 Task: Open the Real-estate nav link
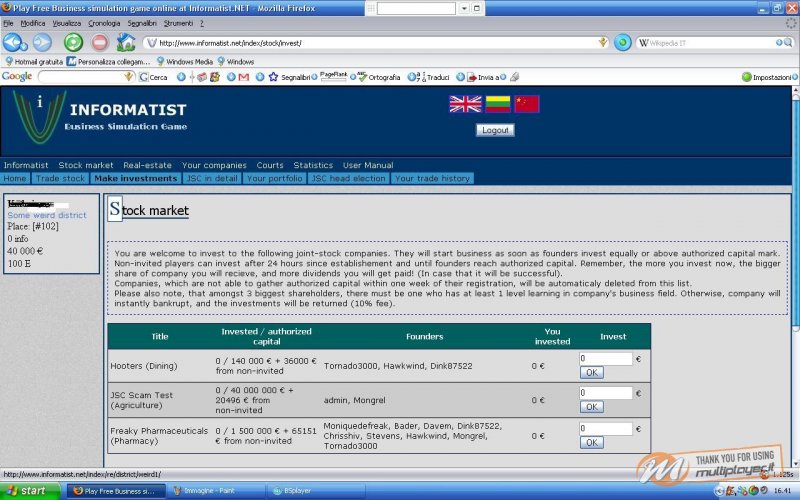tap(147, 165)
